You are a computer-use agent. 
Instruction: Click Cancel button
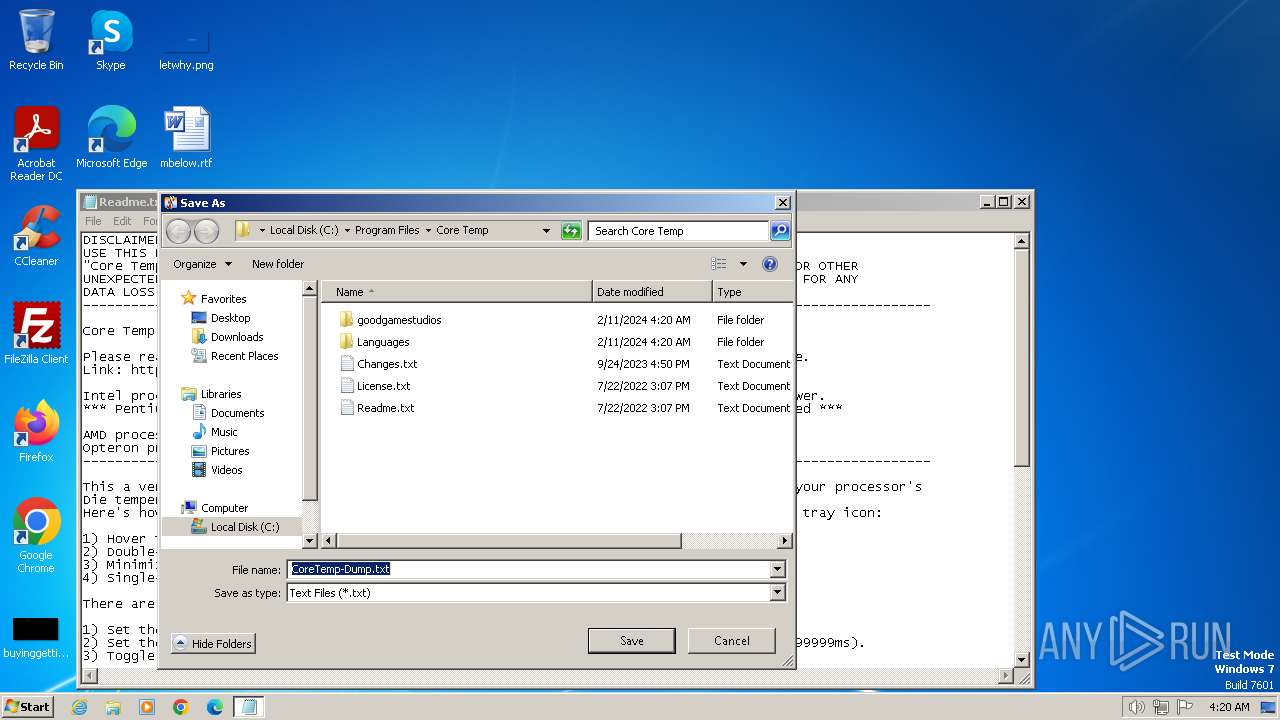pyautogui.click(x=732, y=641)
